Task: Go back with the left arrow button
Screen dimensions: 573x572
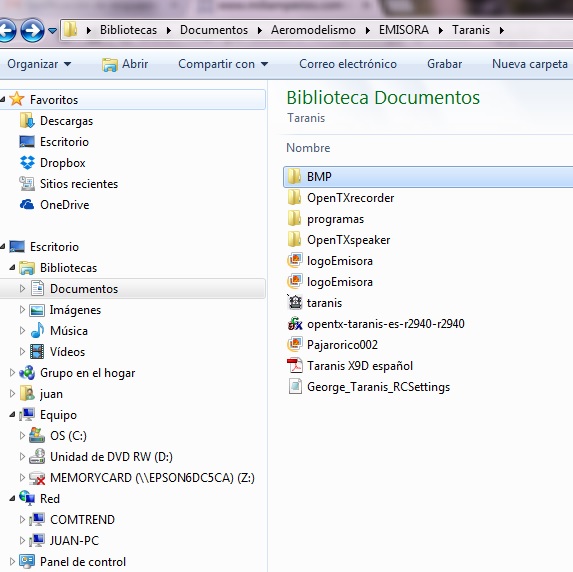Action: pyautogui.click(x=6, y=30)
